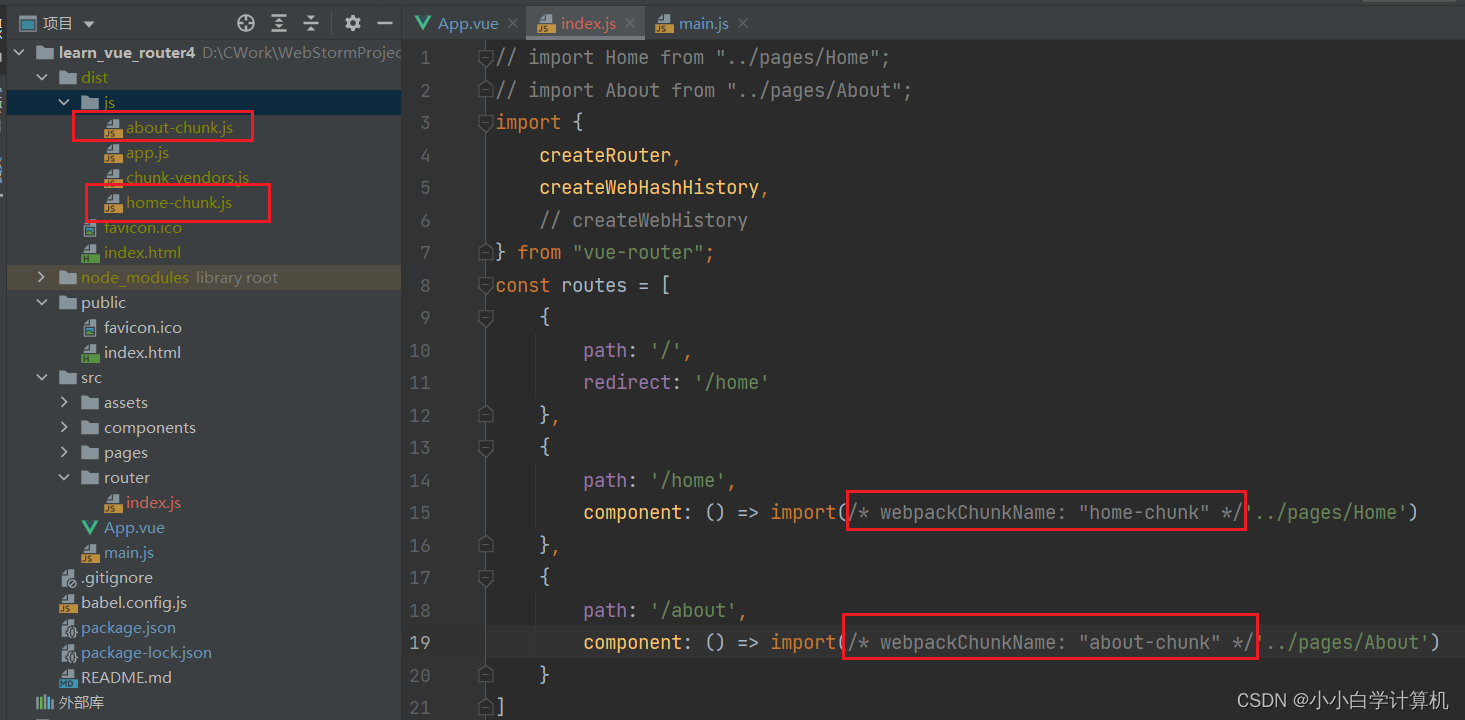1465x720 pixels.
Task: Click line number 19 in gutter
Action: pyautogui.click(x=419, y=642)
